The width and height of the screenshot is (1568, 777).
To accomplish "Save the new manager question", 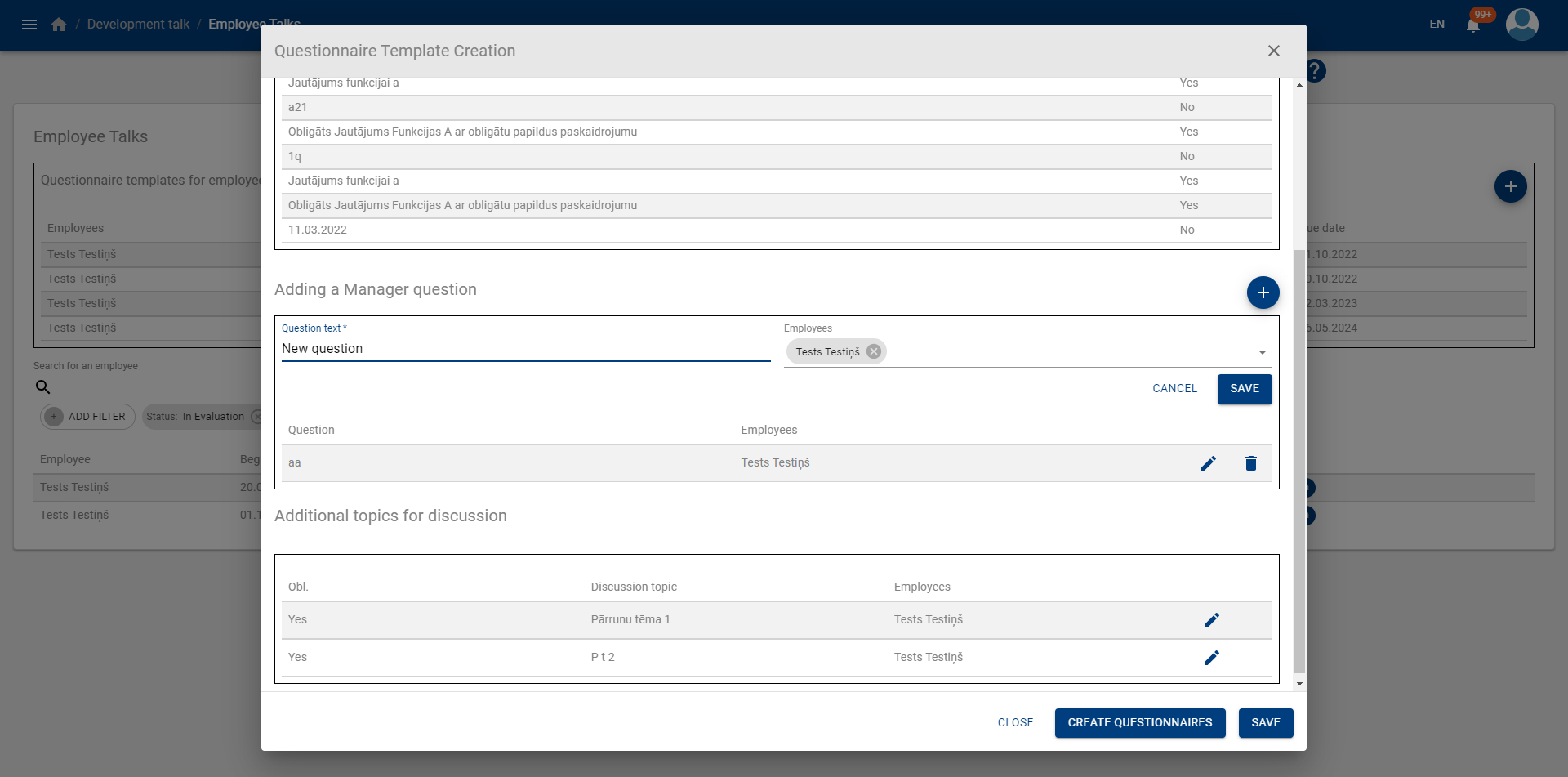I will point(1245,389).
